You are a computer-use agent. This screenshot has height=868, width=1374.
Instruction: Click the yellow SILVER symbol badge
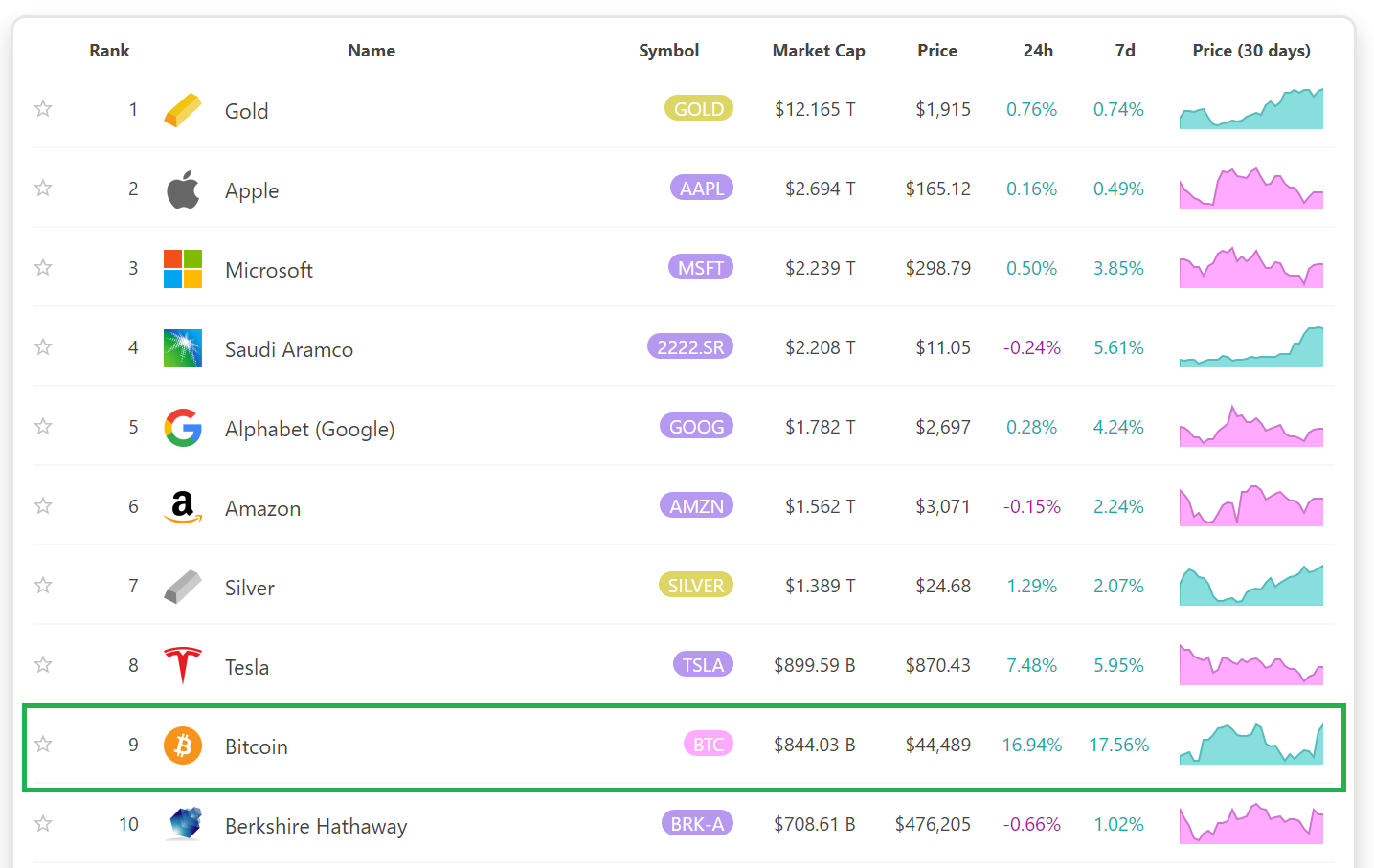click(696, 586)
